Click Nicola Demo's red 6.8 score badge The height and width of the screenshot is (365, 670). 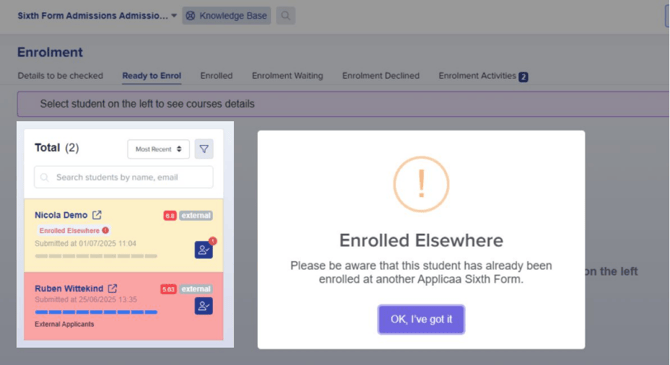[170, 215]
